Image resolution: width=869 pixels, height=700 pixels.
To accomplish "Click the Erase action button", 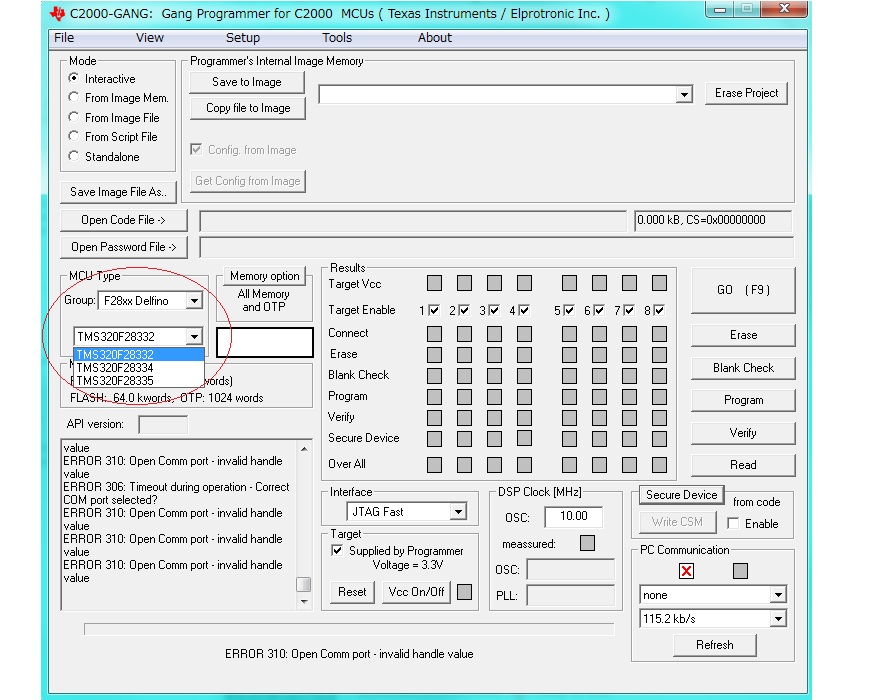I will (743, 335).
